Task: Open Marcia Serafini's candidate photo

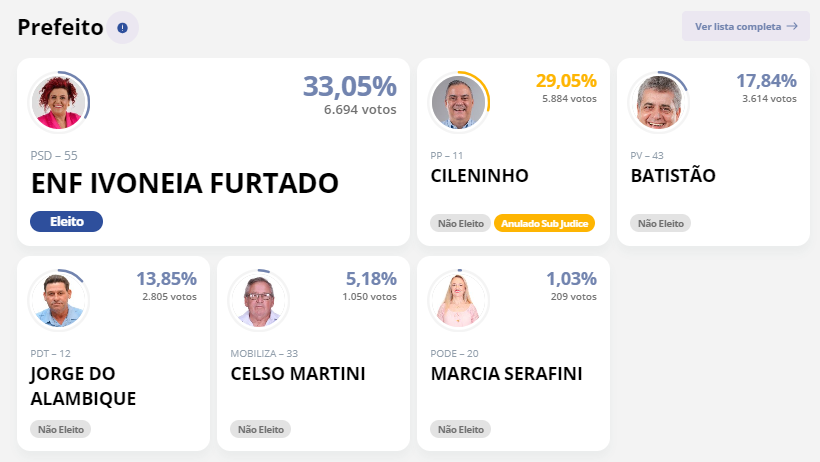Action: [459, 300]
